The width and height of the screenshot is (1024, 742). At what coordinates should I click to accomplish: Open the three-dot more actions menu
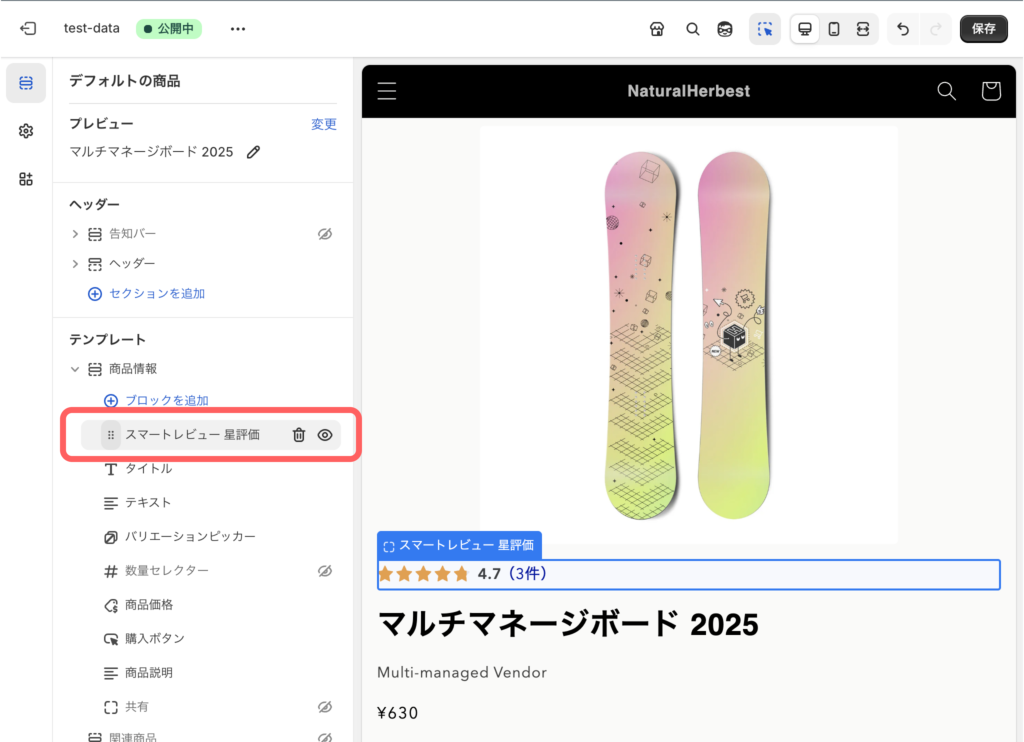point(238,29)
